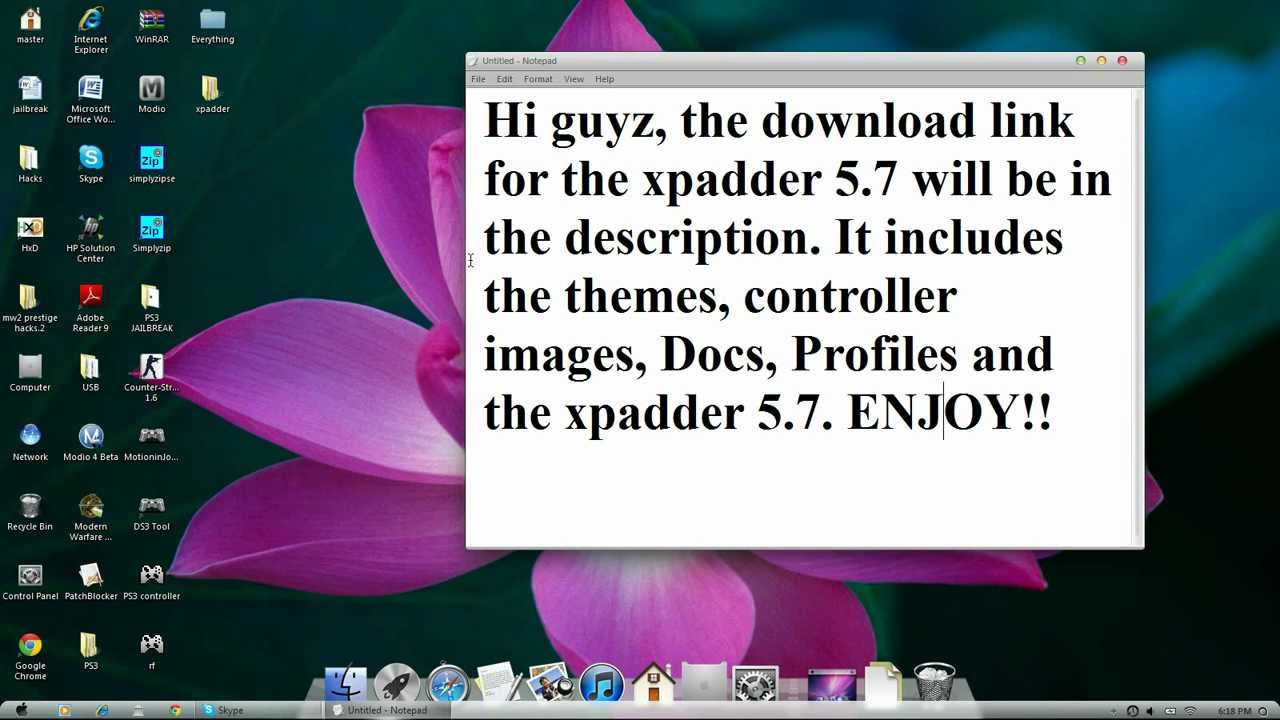Select the Internet Explorer desktop shortcut
The width and height of the screenshot is (1280, 720).
tap(91, 31)
